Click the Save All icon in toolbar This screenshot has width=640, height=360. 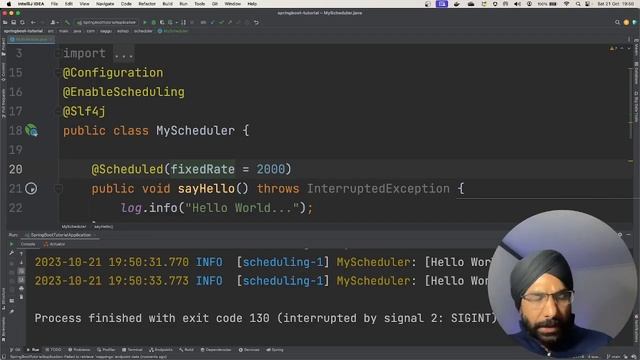click(13, 22)
